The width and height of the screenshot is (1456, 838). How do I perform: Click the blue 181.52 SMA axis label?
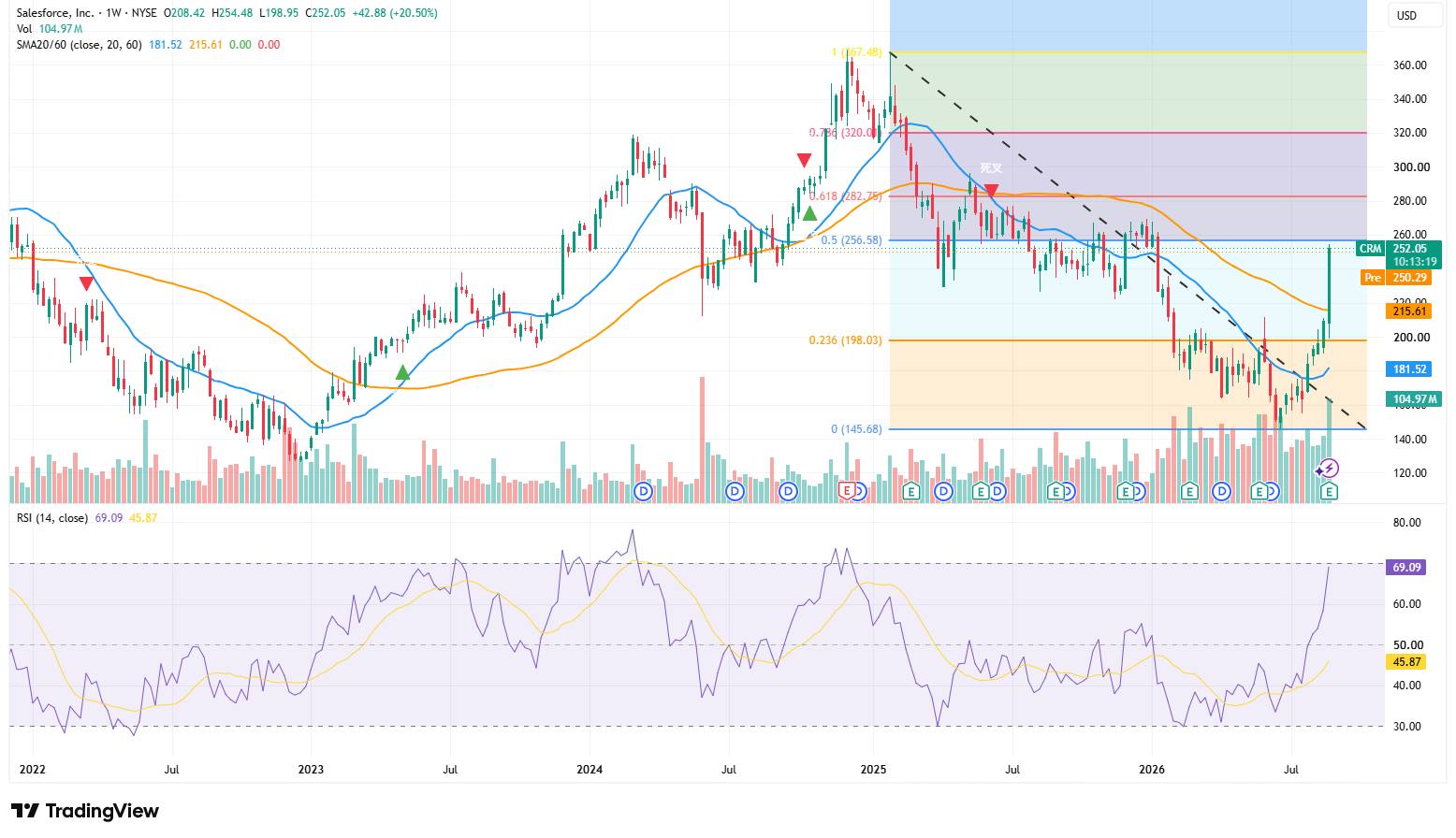(x=1409, y=369)
